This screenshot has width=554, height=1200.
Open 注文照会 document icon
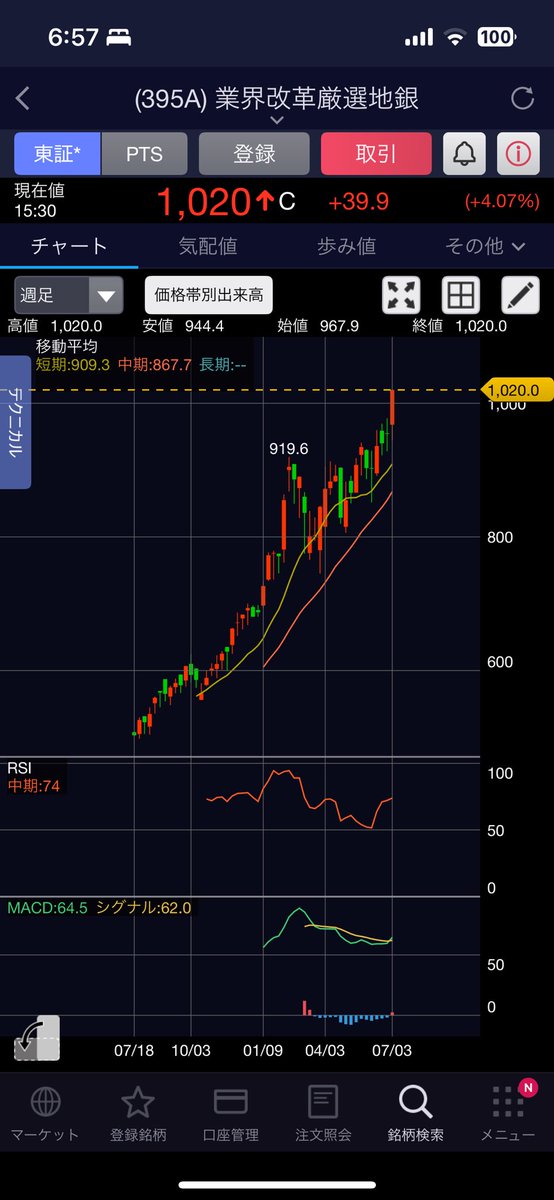(x=323, y=1102)
